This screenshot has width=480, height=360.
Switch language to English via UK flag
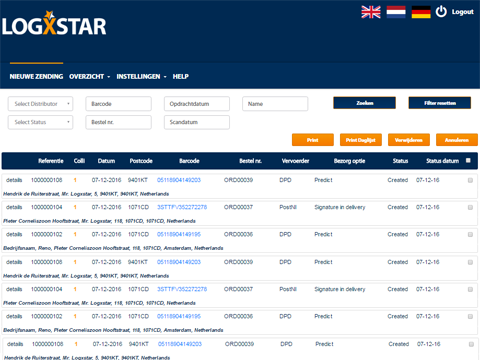tap(371, 12)
